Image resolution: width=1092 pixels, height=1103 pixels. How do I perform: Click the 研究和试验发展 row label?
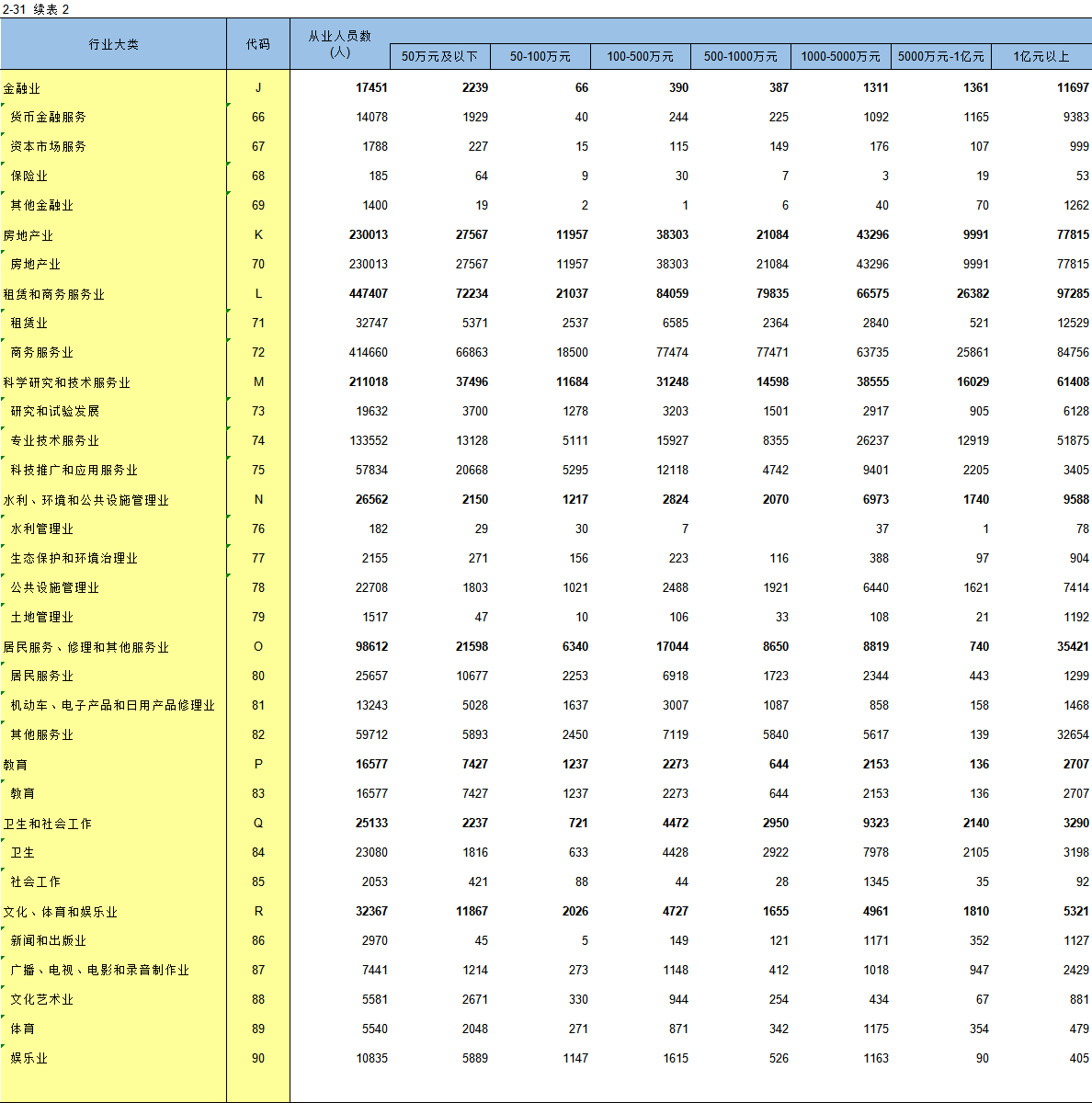[x=54, y=412]
